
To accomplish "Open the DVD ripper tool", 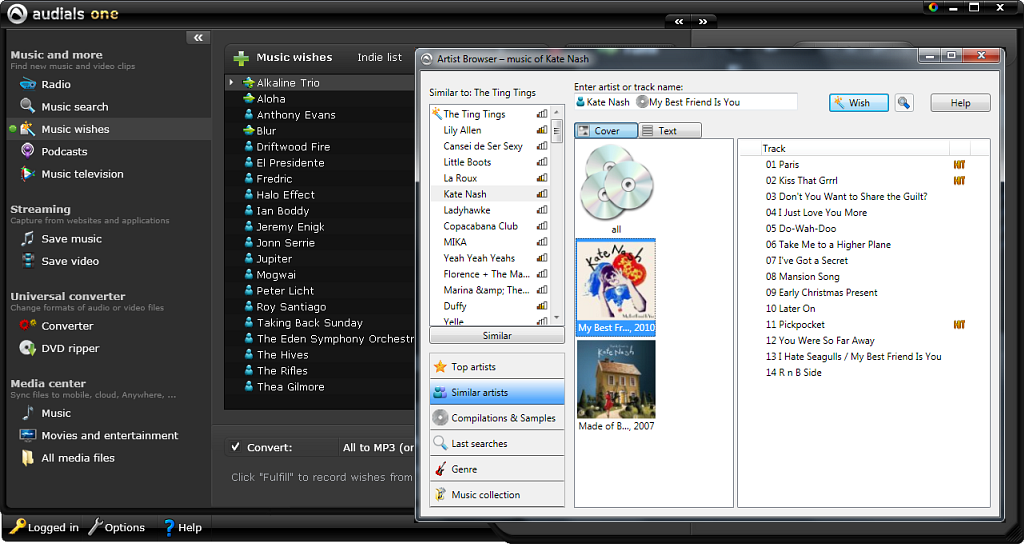I will tap(59, 349).
